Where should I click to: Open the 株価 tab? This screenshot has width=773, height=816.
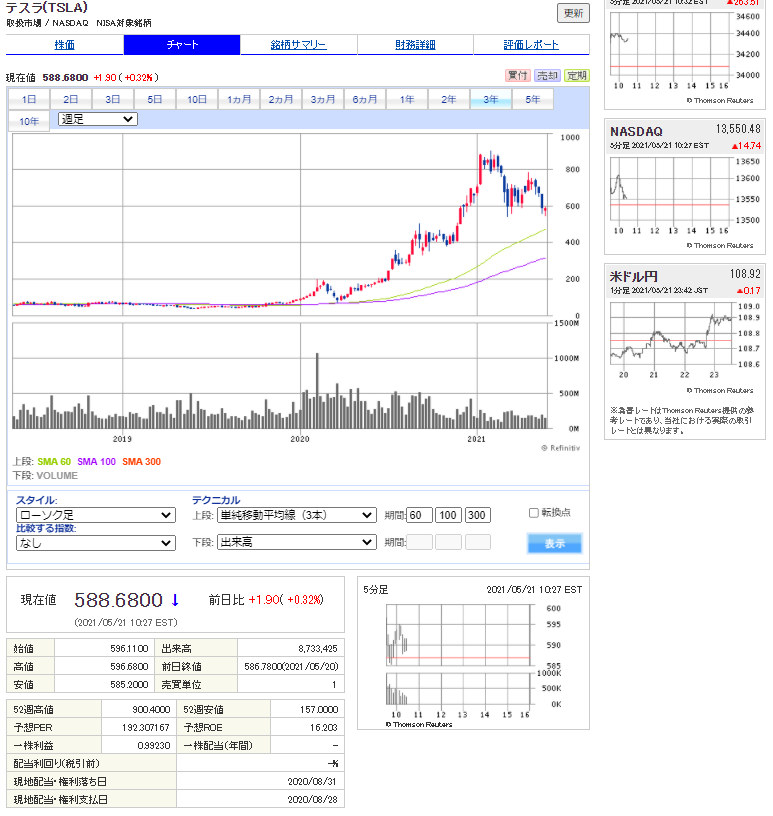(x=65, y=45)
